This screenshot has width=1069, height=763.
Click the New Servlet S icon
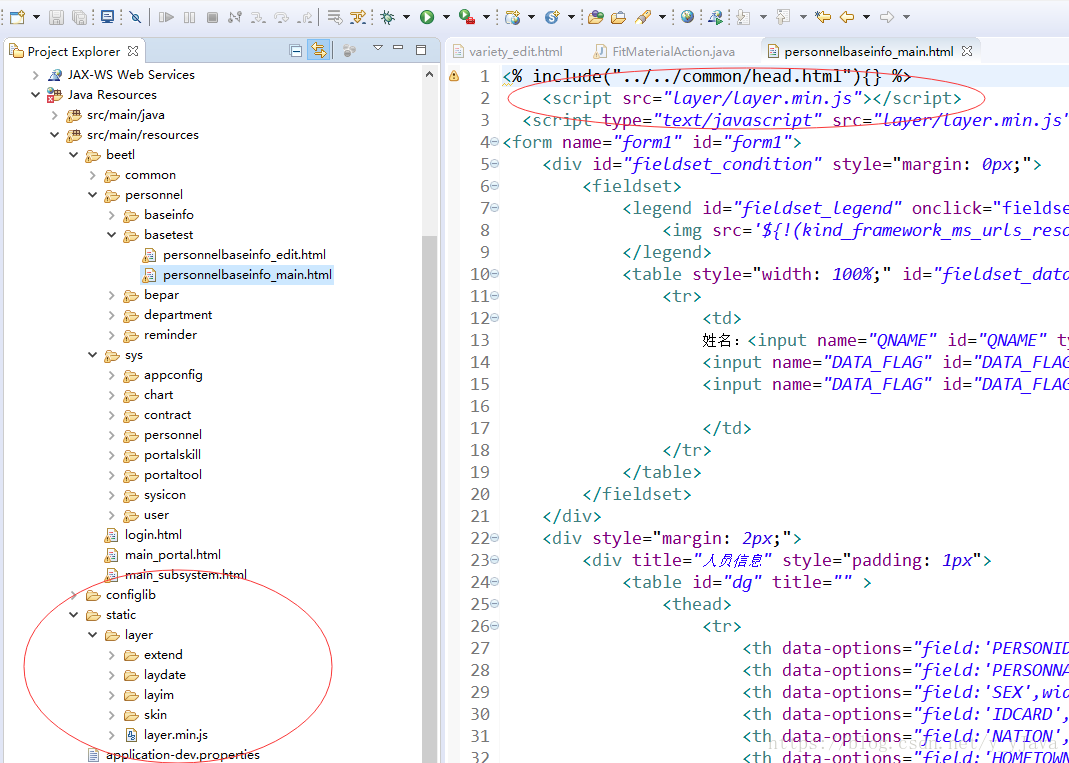(x=552, y=16)
